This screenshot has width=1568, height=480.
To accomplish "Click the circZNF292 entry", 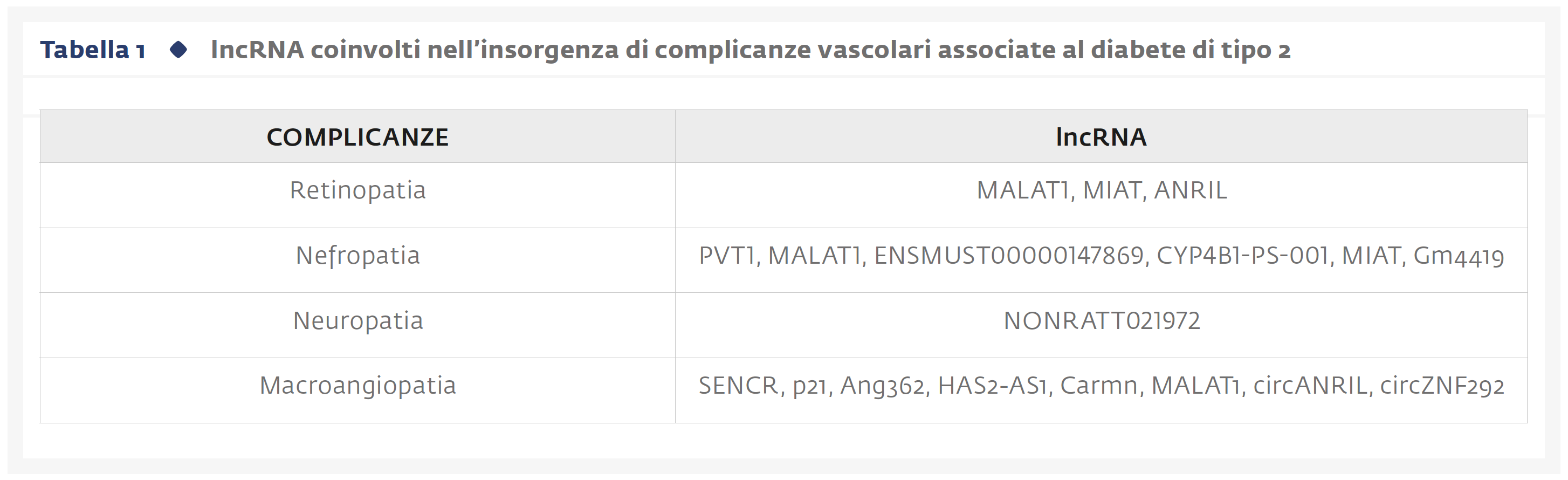I will [1441, 386].
